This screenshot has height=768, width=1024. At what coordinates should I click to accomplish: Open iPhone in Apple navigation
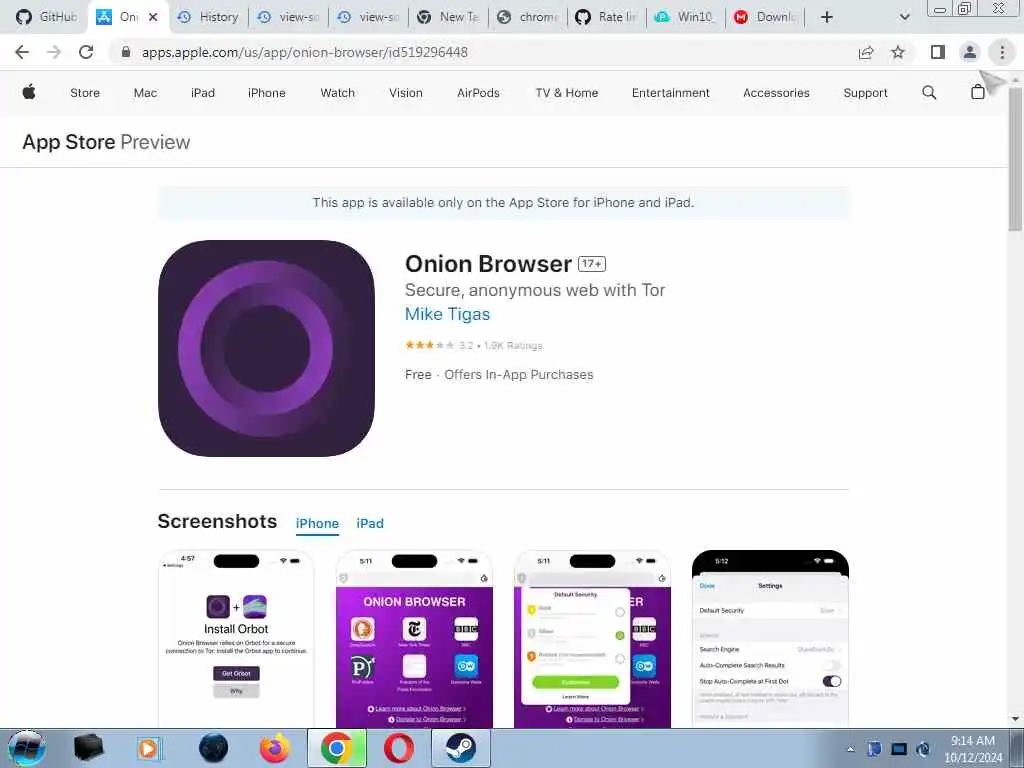[x=266, y=93]
